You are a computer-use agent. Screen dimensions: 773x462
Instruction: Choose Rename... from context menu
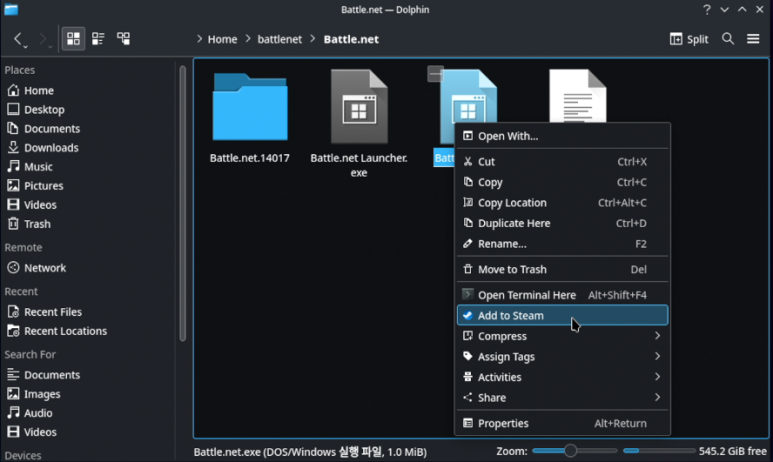pos(562,244)
